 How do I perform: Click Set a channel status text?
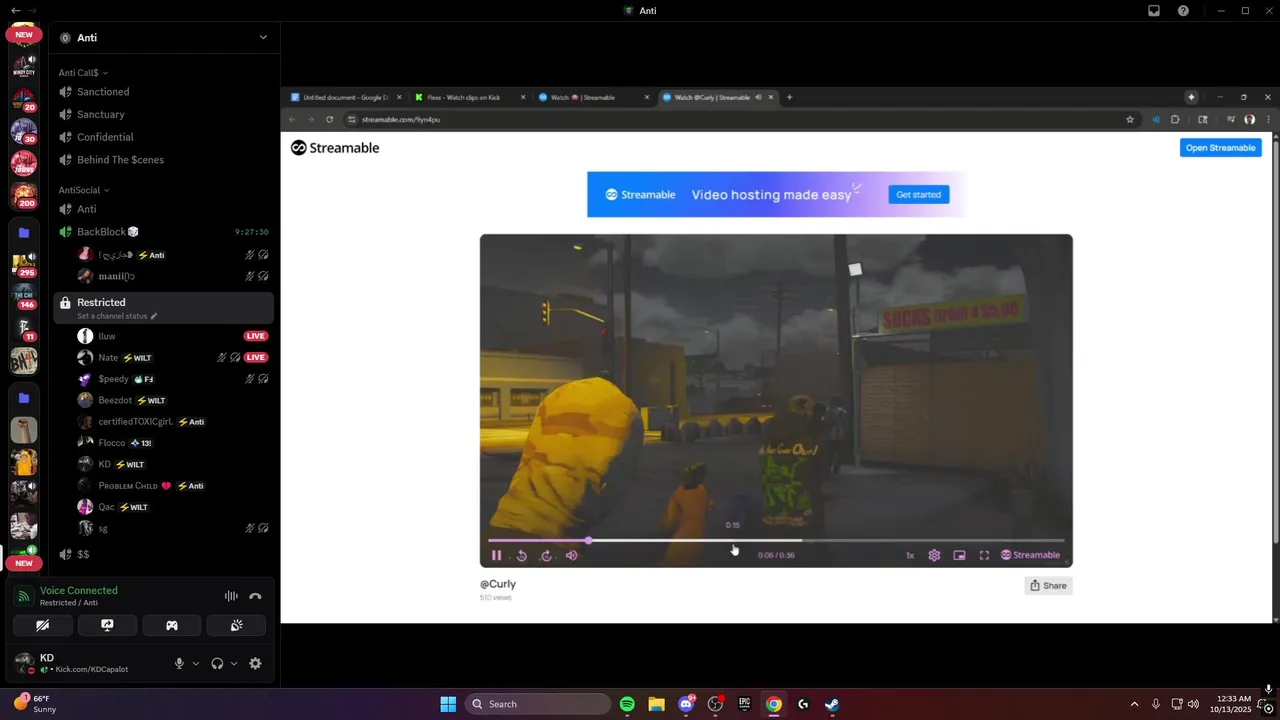[112, 316]
